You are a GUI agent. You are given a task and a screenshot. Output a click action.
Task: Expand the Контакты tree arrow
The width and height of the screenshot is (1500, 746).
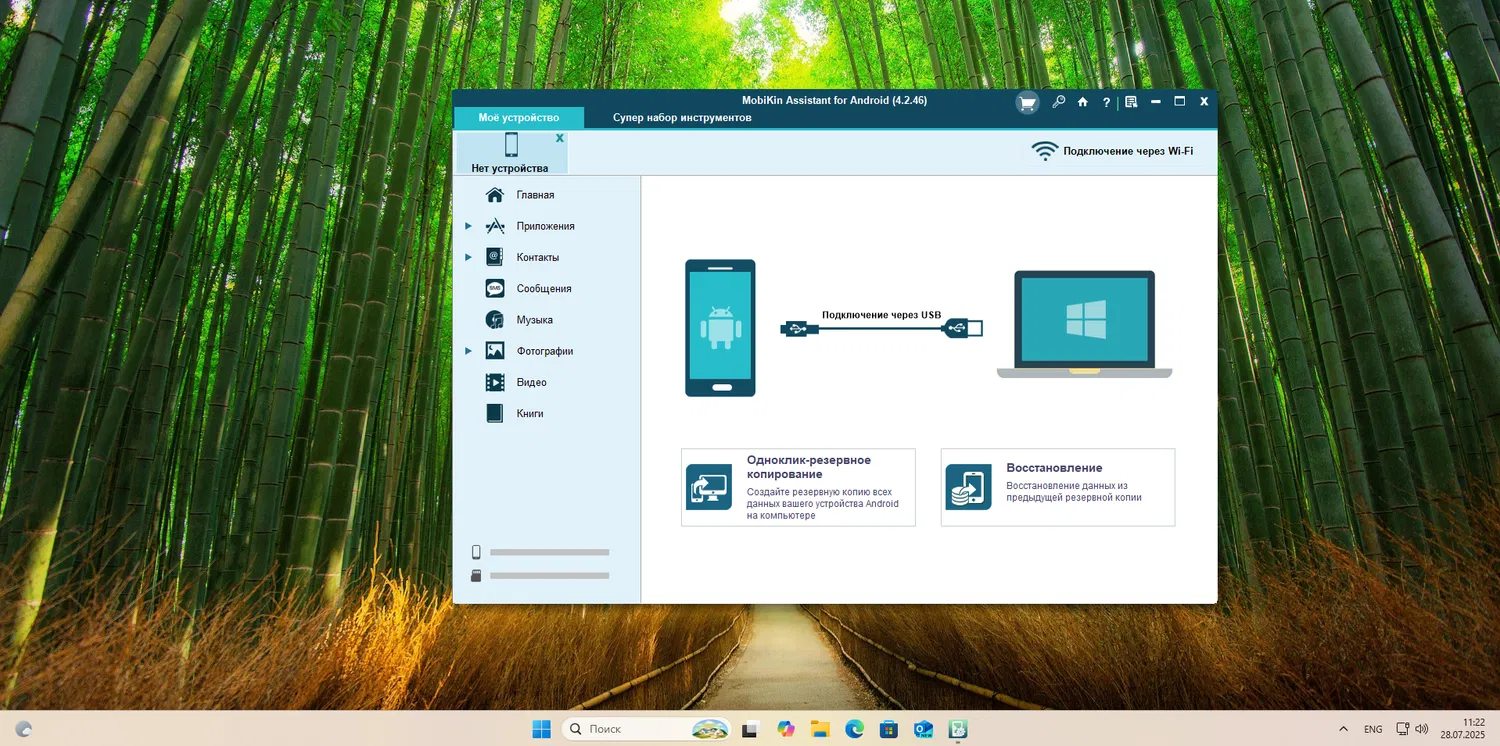click(x=468, y=257)
